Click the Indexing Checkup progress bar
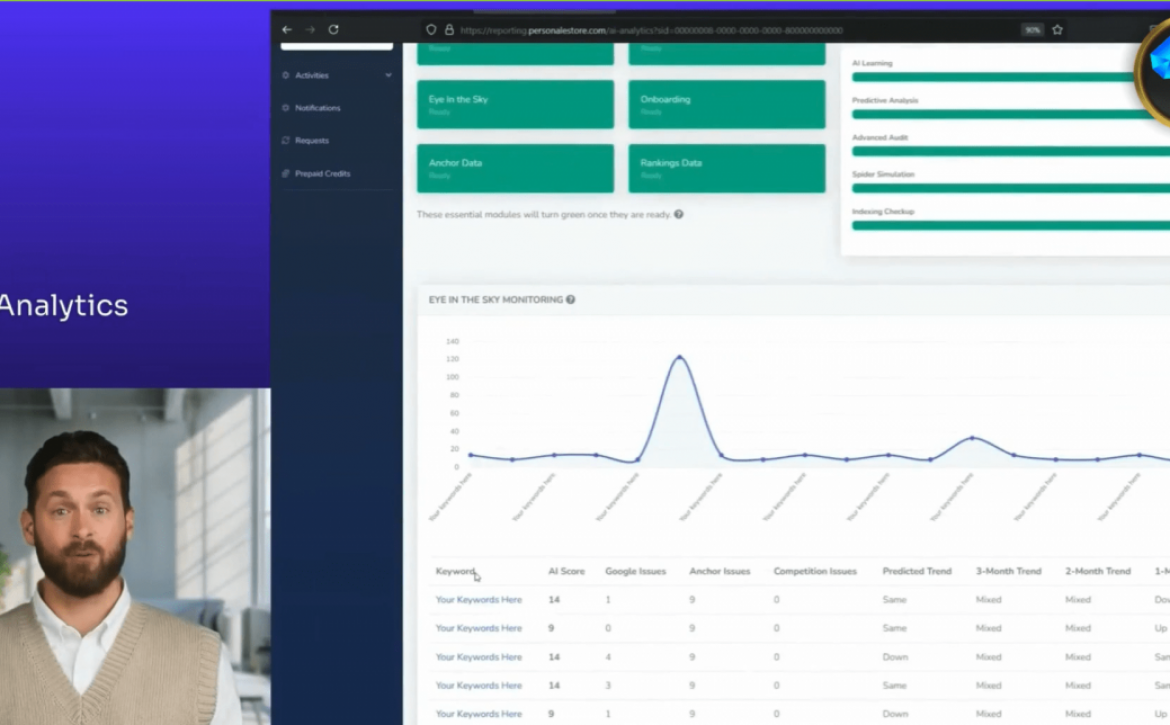This screenshot has width=1170, height=725. point(1010,225)
